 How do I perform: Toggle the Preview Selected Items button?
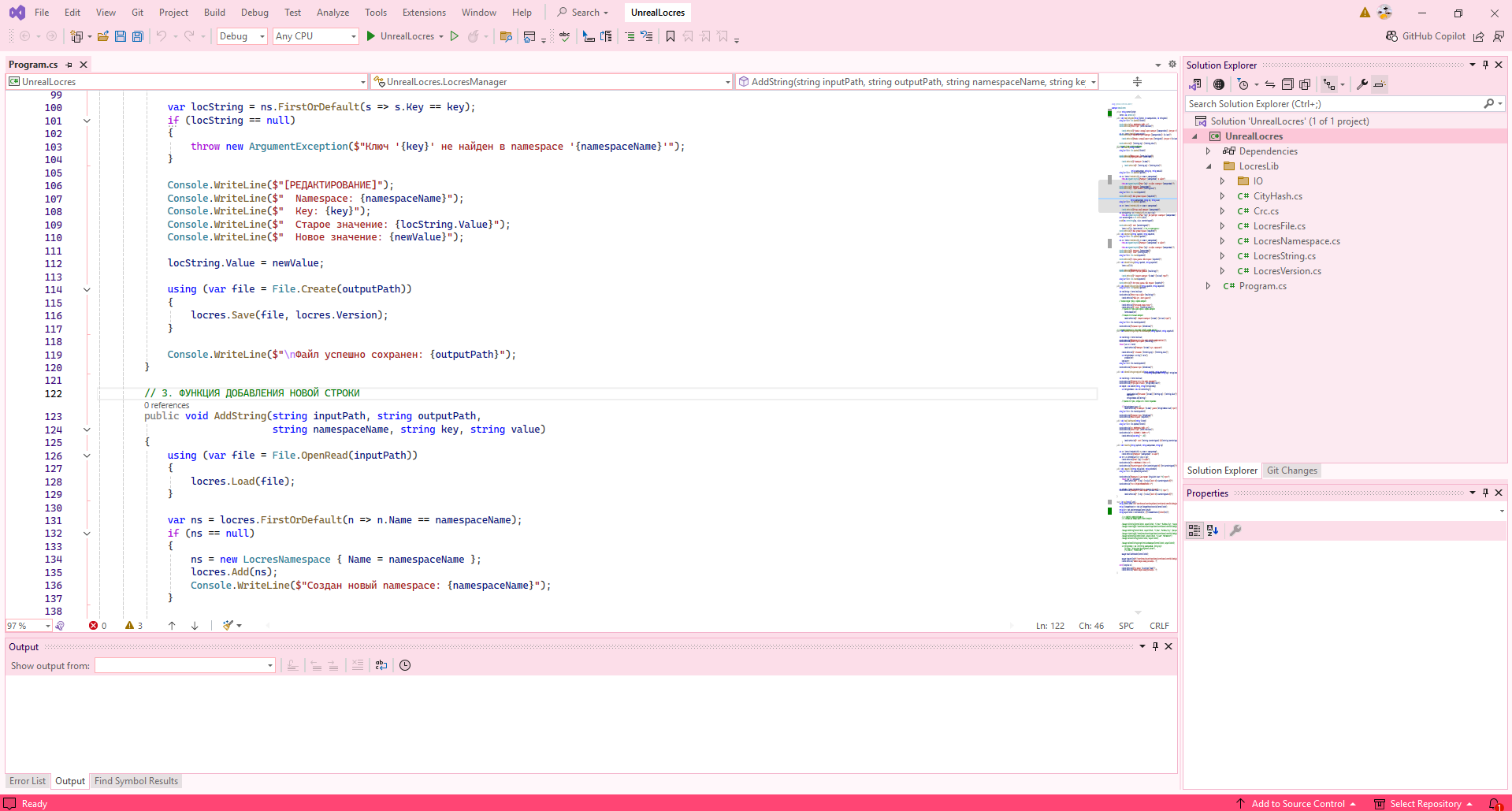pyautogui.click(x=1379, y=84)
